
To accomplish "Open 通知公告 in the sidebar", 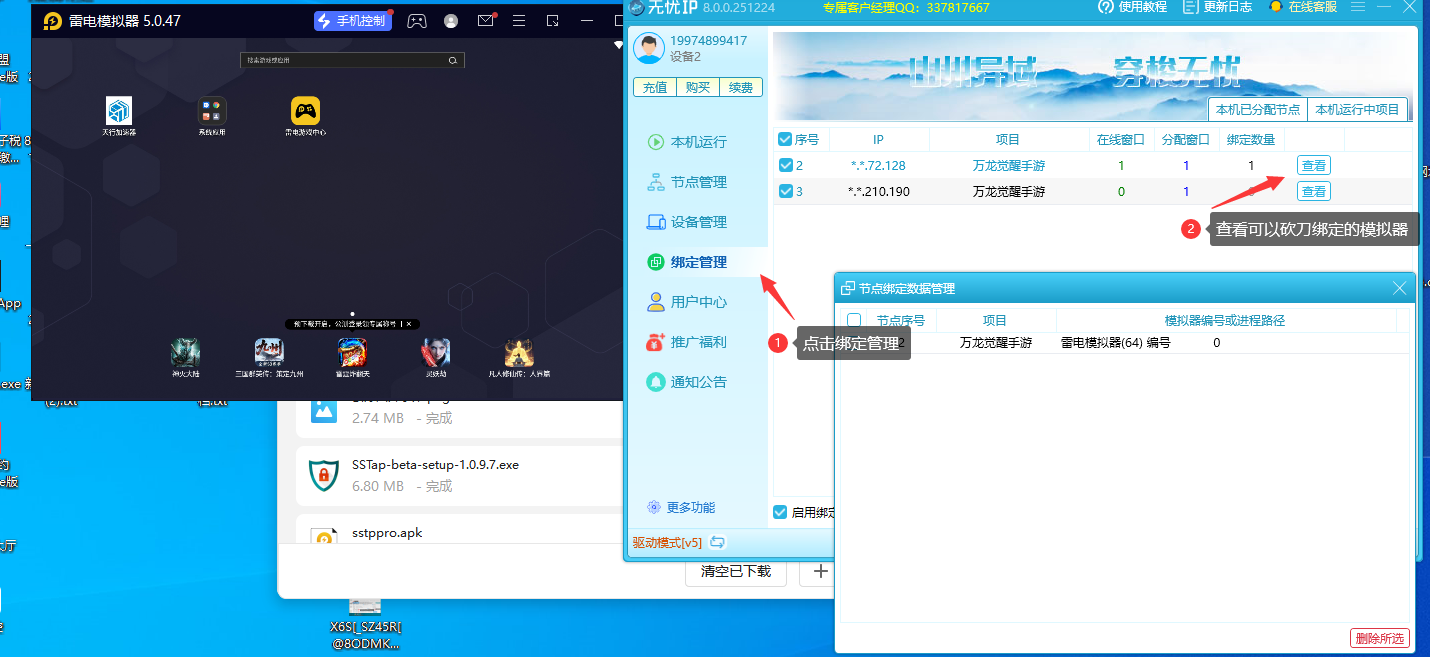I will coord(687,382).
